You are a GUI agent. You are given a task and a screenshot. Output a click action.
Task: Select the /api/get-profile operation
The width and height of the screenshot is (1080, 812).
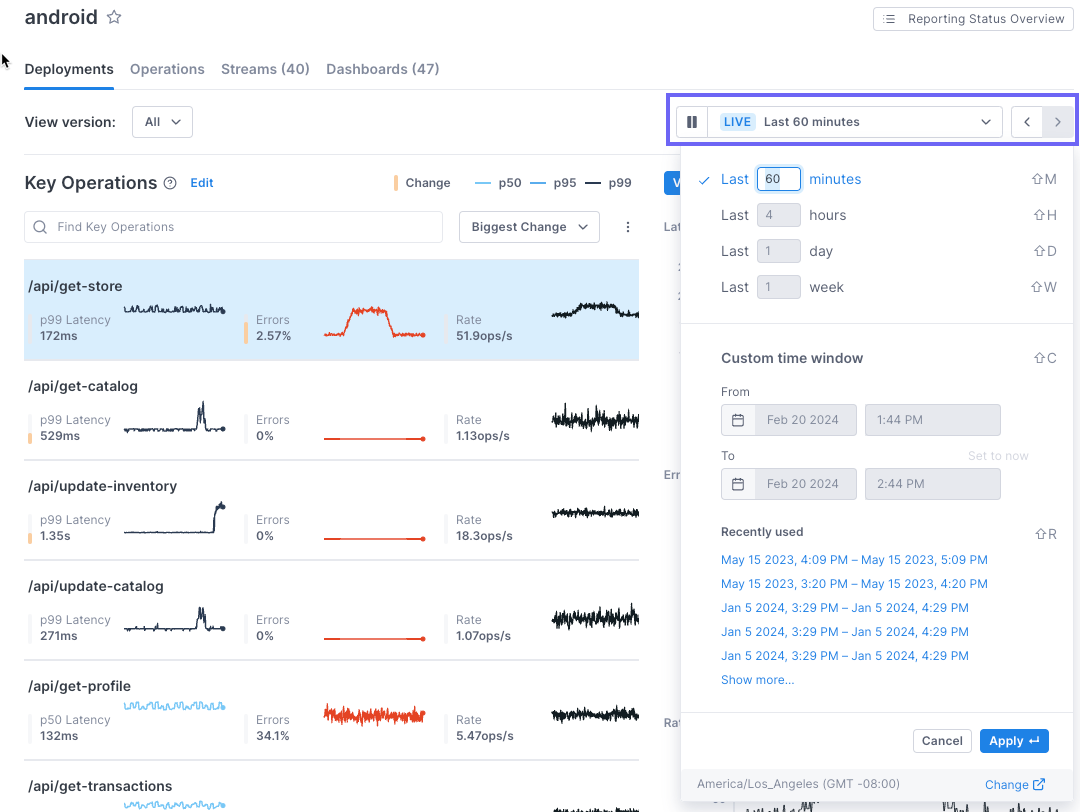point(331,710)
